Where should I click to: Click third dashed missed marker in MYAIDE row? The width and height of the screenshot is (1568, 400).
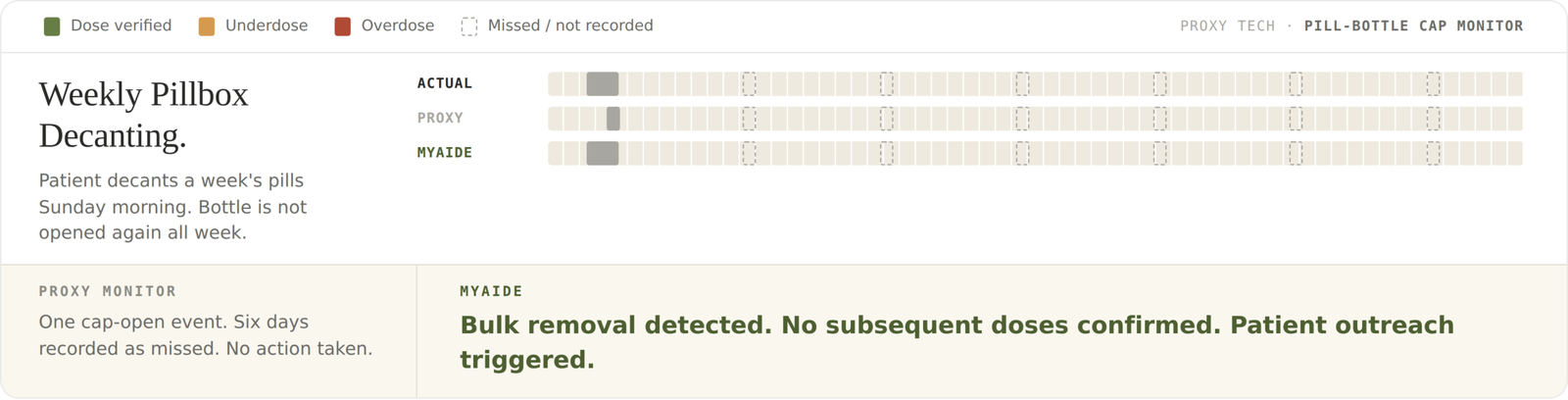pyautogui.click(x=1022, y=153)
